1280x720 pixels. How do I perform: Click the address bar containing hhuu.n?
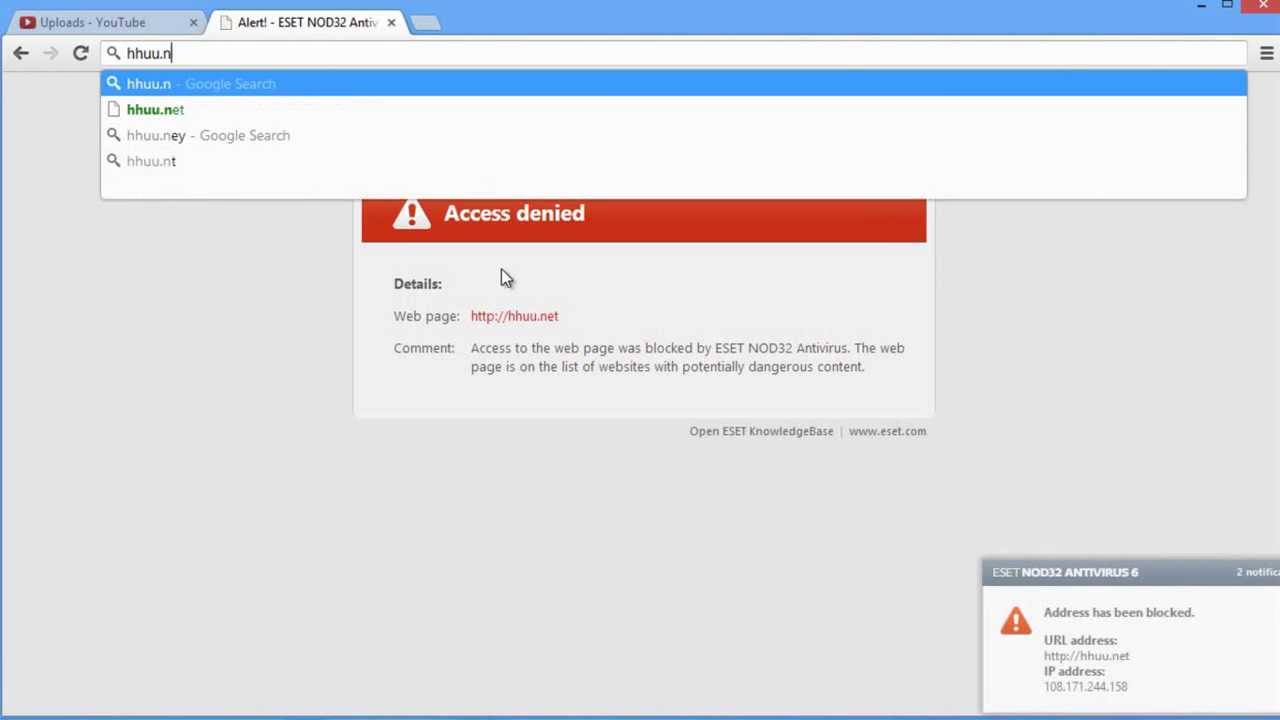[675, 53]
